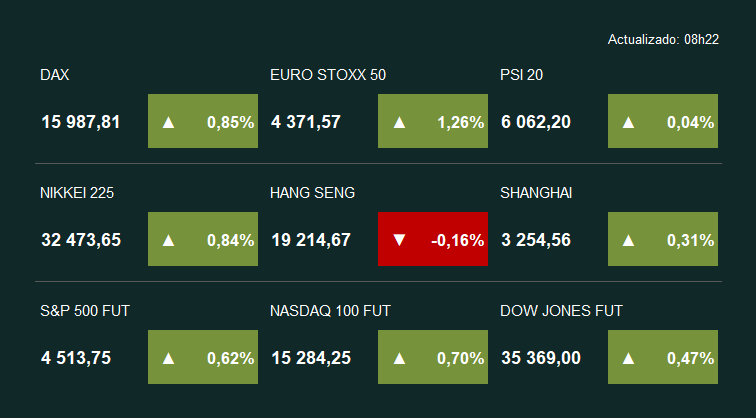Open the EURO STOXX 50 title link
This screenshot has width=756, height=418.
[328, 75]
